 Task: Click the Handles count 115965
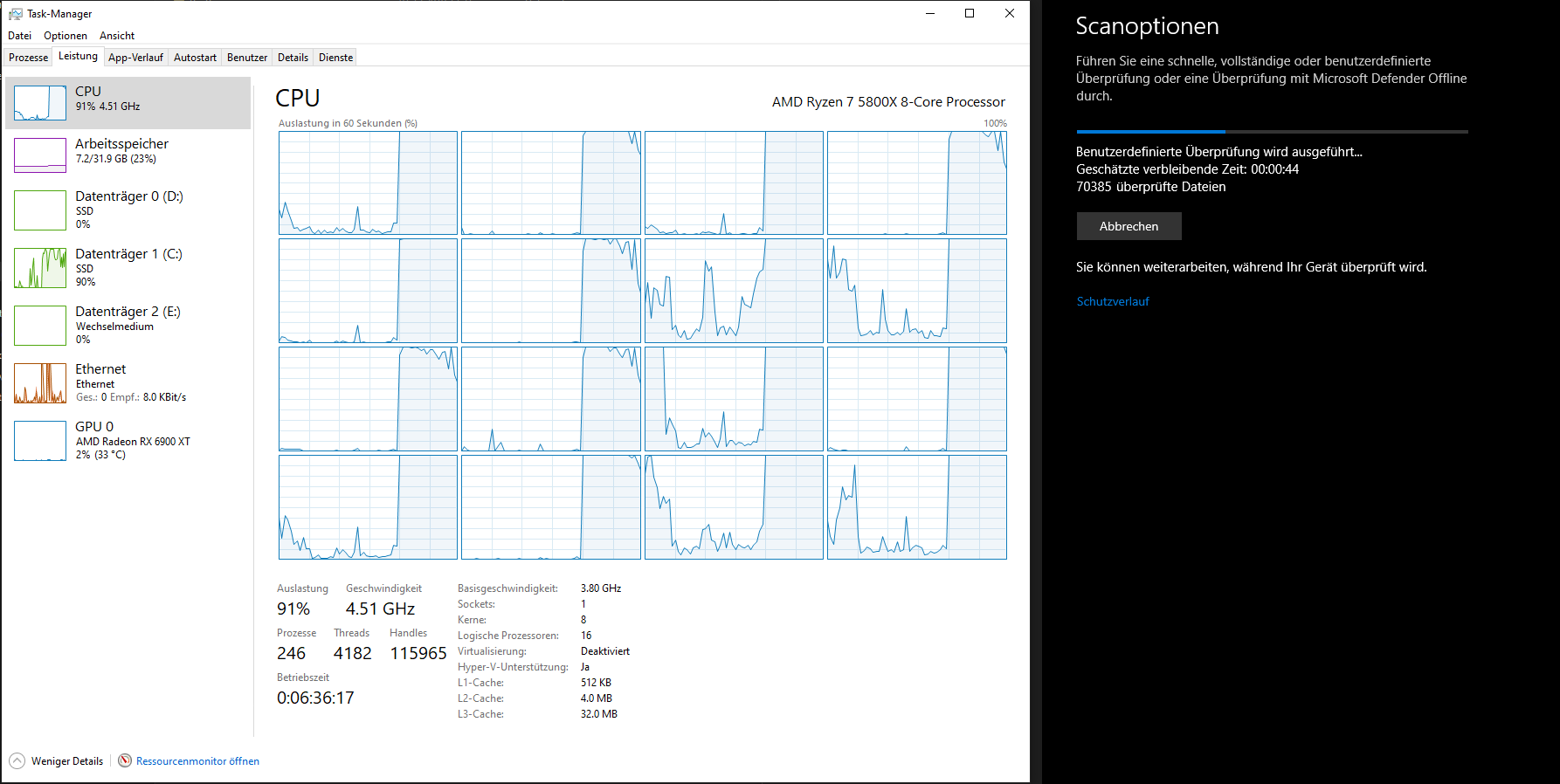click(x=418, y=653)
